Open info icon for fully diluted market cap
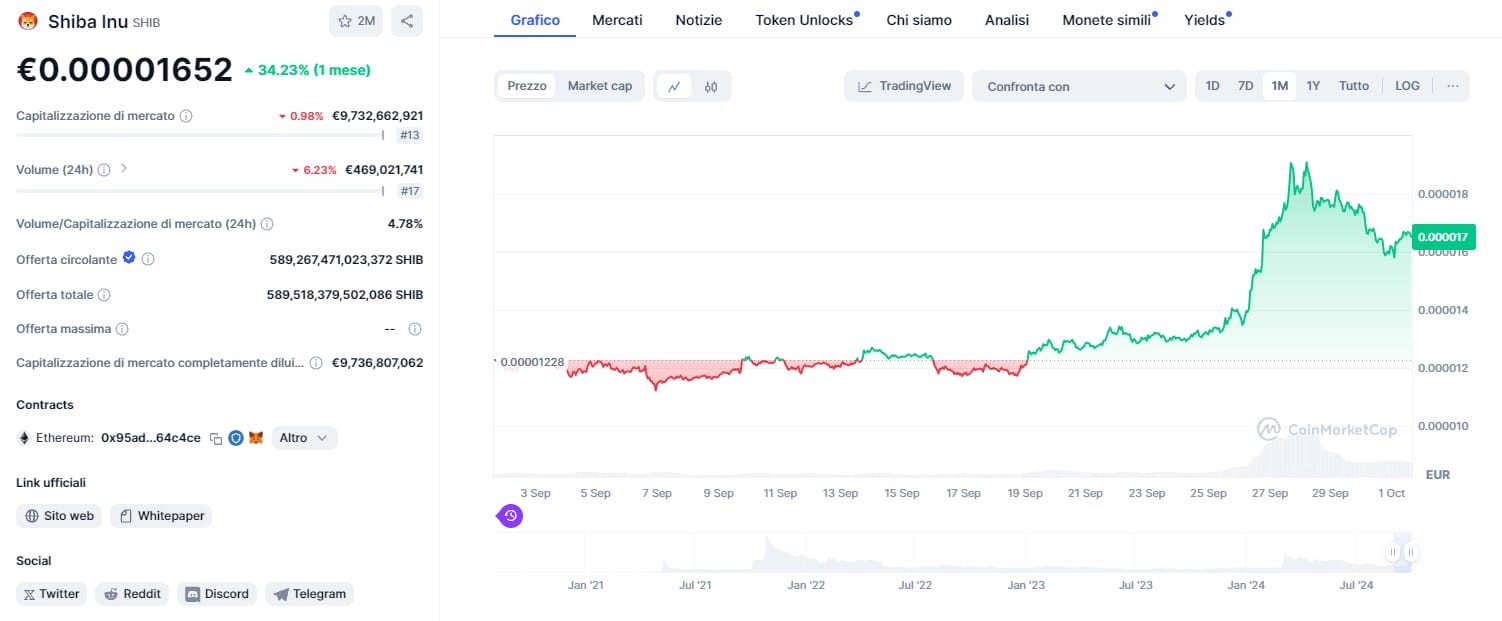Screen dimensions: 1502x621 (x=316, y=363)
